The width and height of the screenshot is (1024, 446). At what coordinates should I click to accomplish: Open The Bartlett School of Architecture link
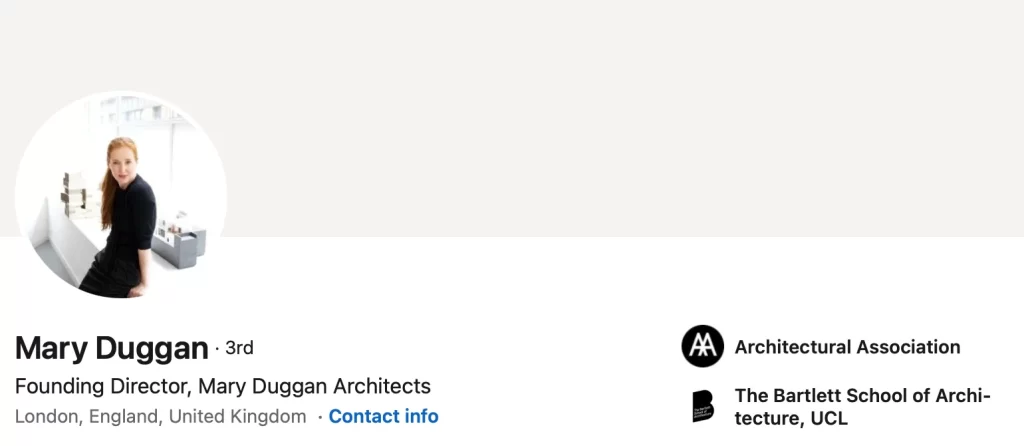[863, 406]
